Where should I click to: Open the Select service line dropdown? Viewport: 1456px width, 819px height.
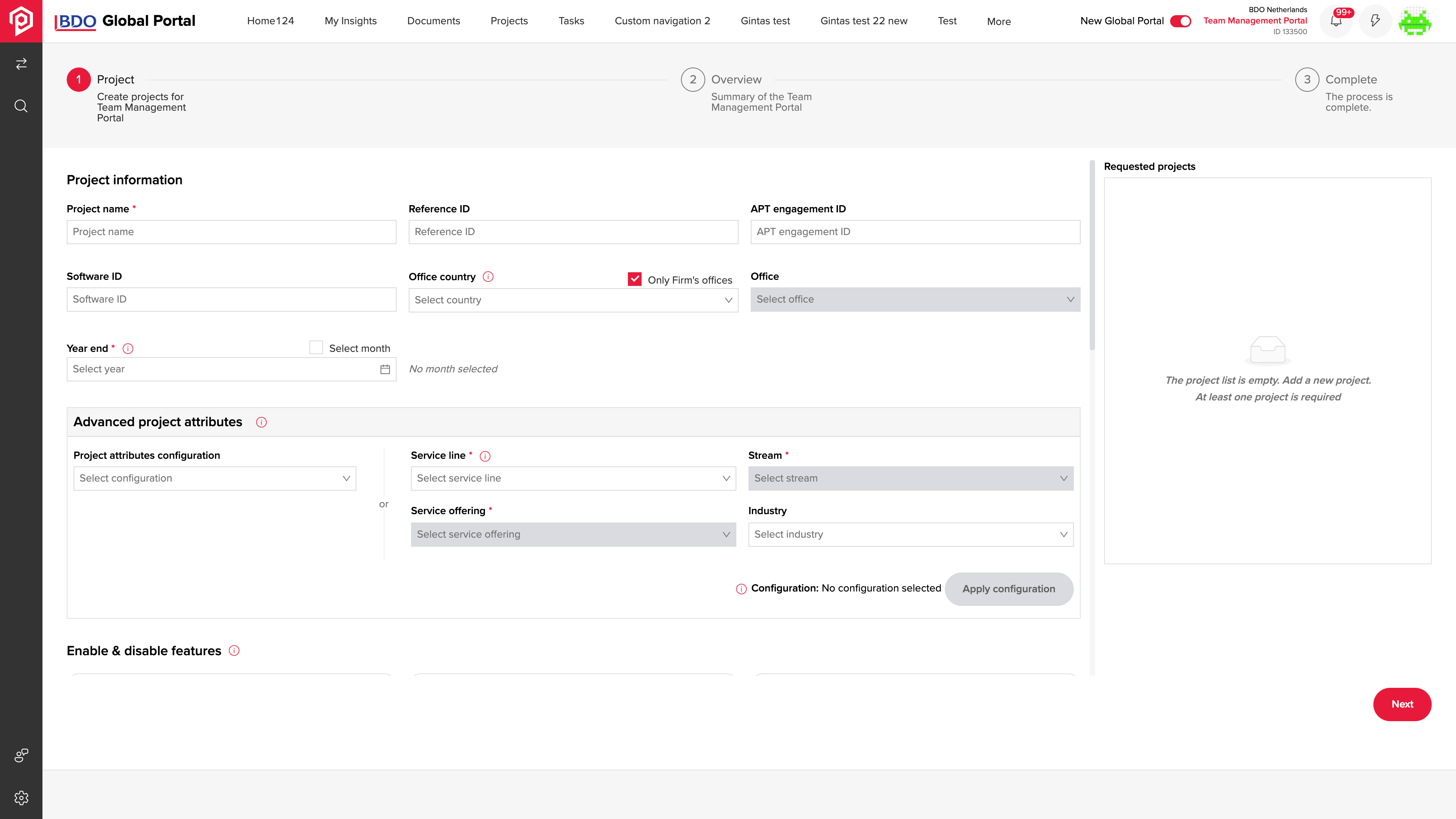coord(573,478)
